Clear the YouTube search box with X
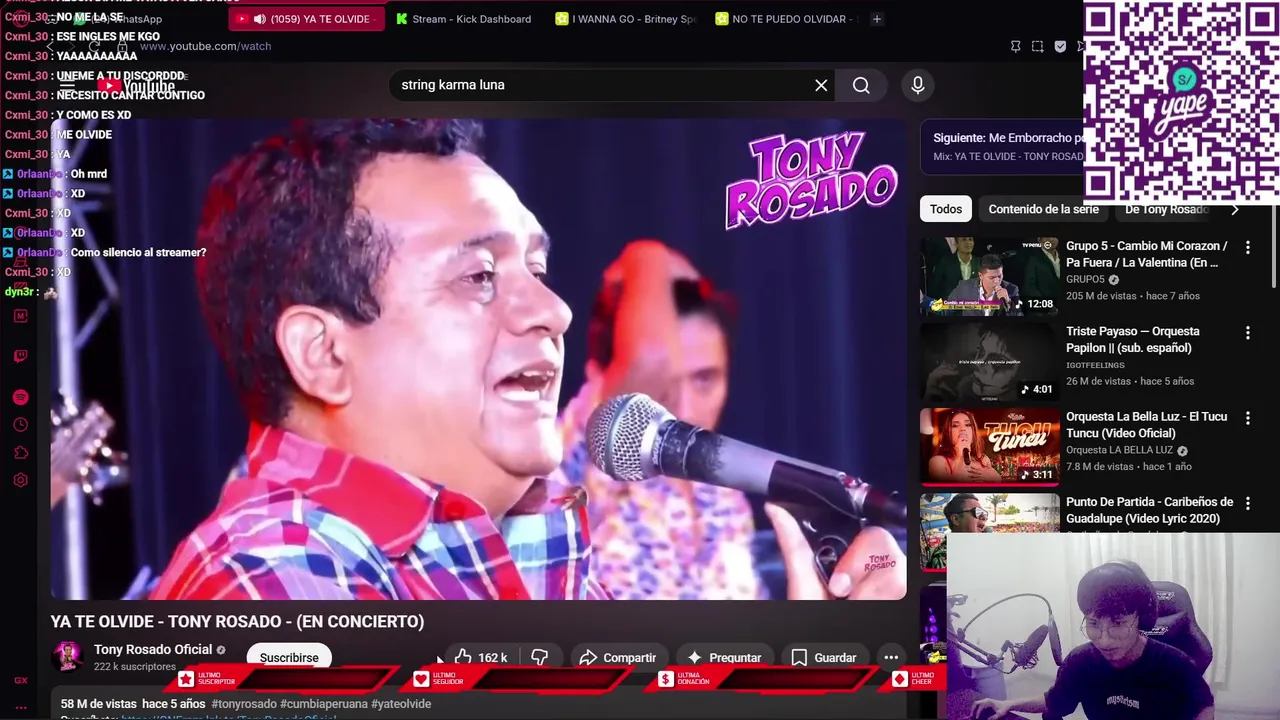The height and width of the screenshot is (720, 1280). tap(821, 85)
